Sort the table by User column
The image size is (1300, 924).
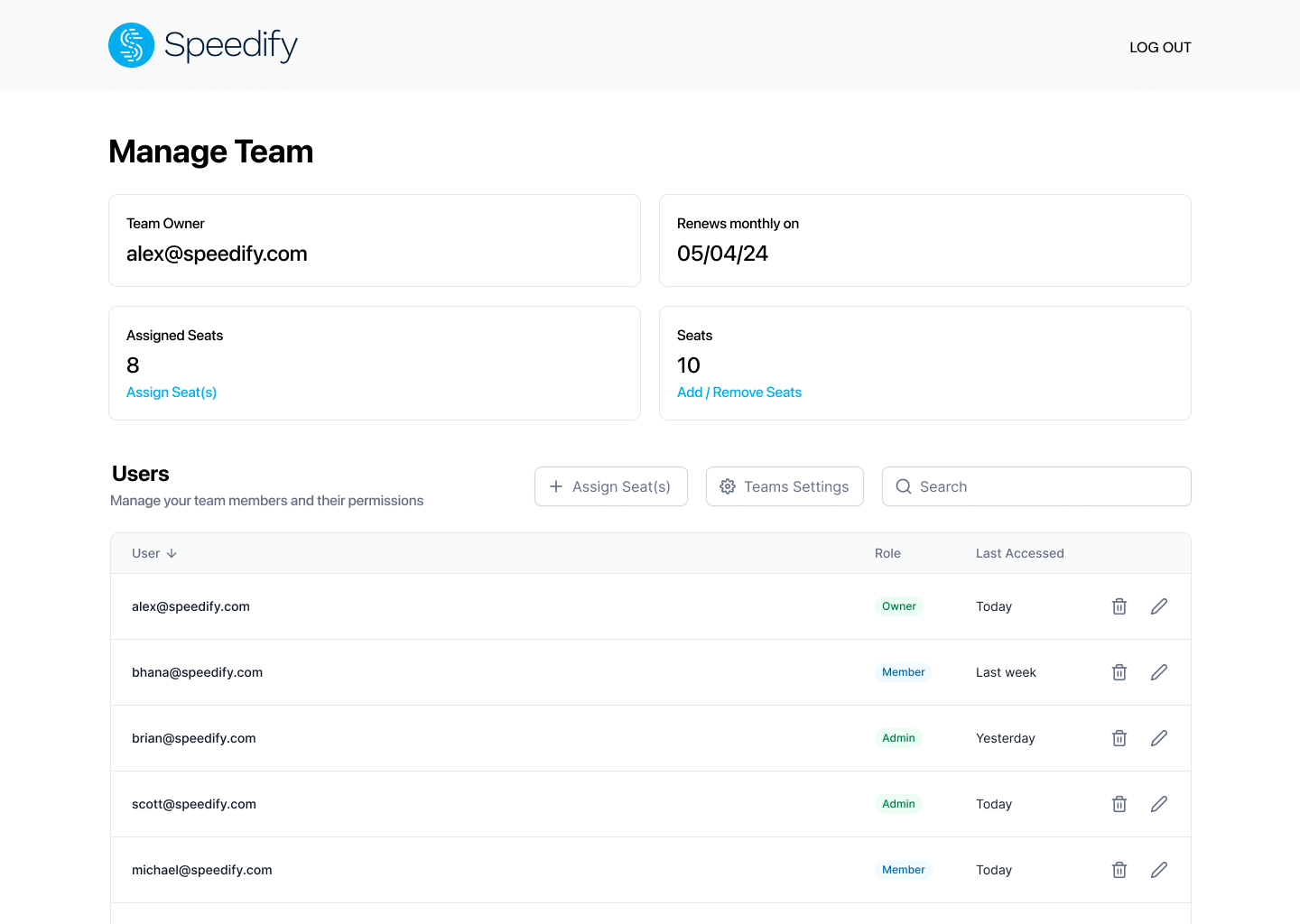[154, 553]
